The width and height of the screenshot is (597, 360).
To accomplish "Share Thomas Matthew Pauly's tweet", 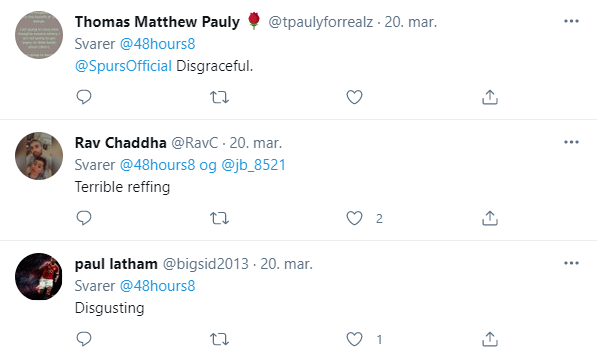I will 490,97.
